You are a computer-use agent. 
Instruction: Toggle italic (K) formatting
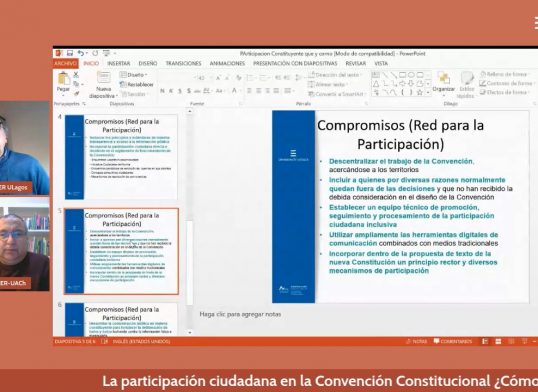(171, 91)
